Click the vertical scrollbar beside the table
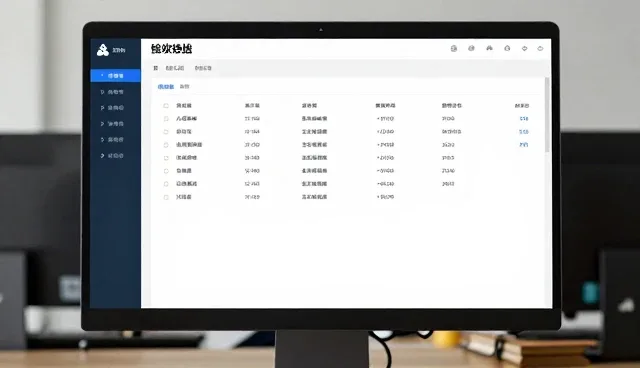The image size is (640, 368). pyautogui.click(x=547, y=114)
